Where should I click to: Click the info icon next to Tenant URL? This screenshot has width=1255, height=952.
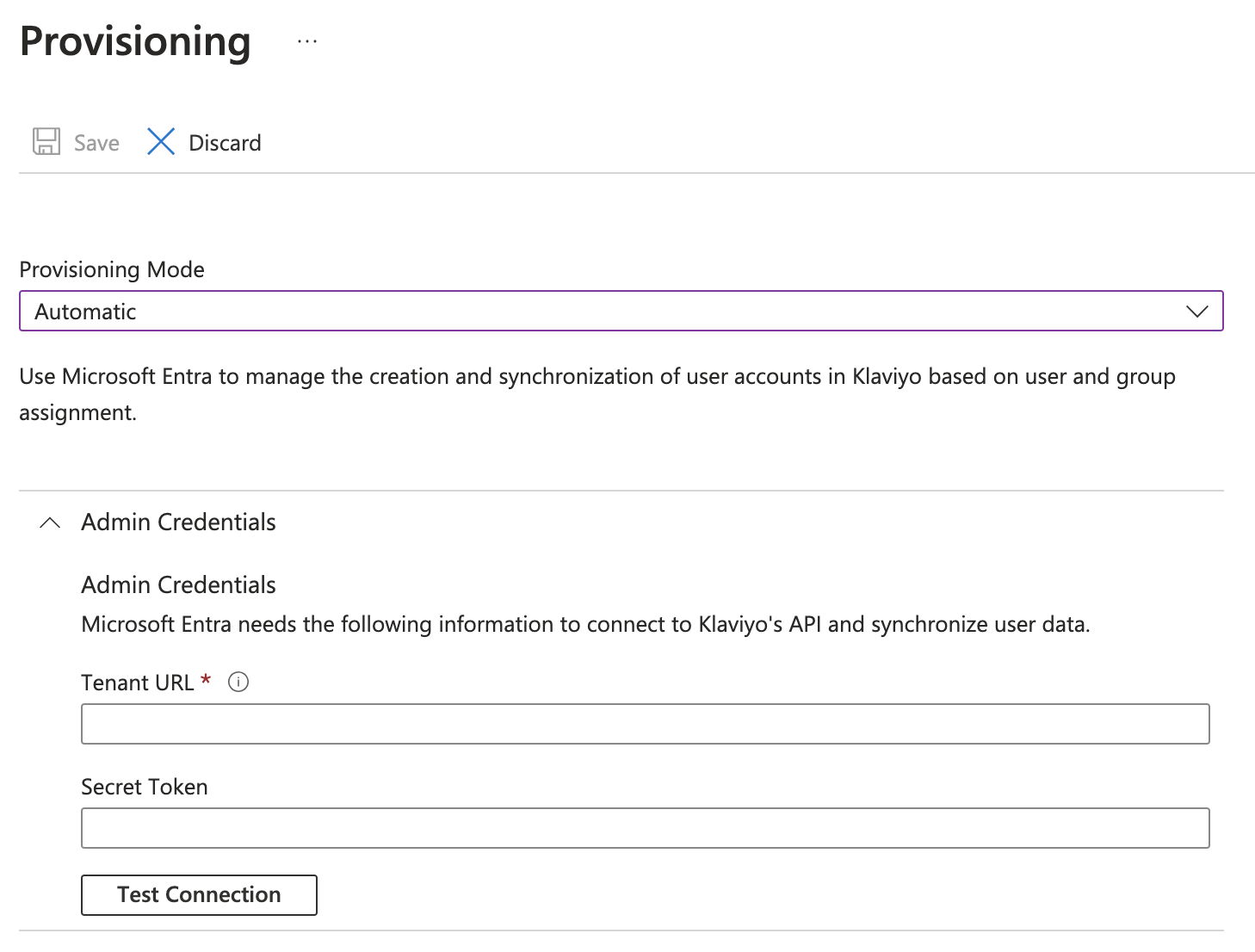[x=238, y=682]
